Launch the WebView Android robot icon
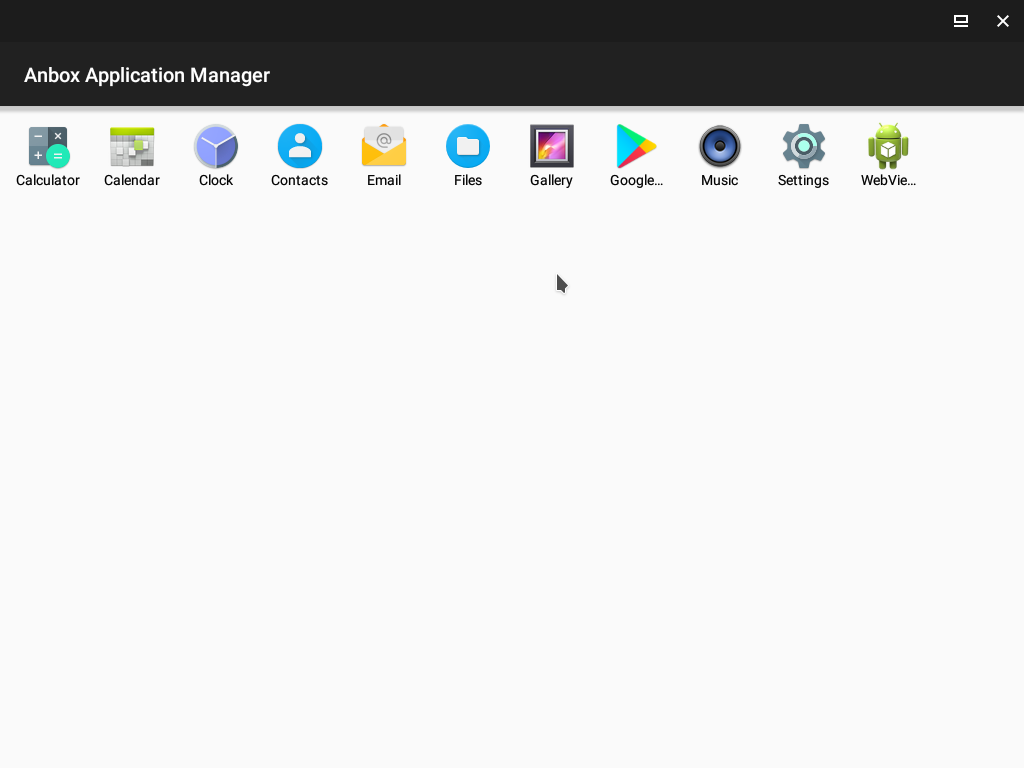Image resolution: width=1024 pixels, height=768 pixels. click(888, 147)
